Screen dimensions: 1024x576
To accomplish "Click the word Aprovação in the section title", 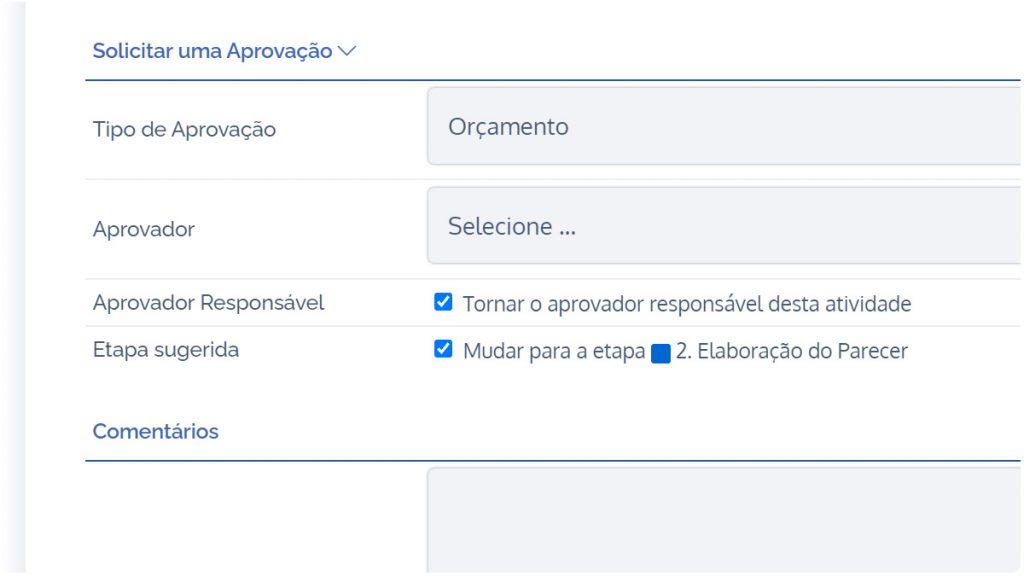I will tap(280, 51).
